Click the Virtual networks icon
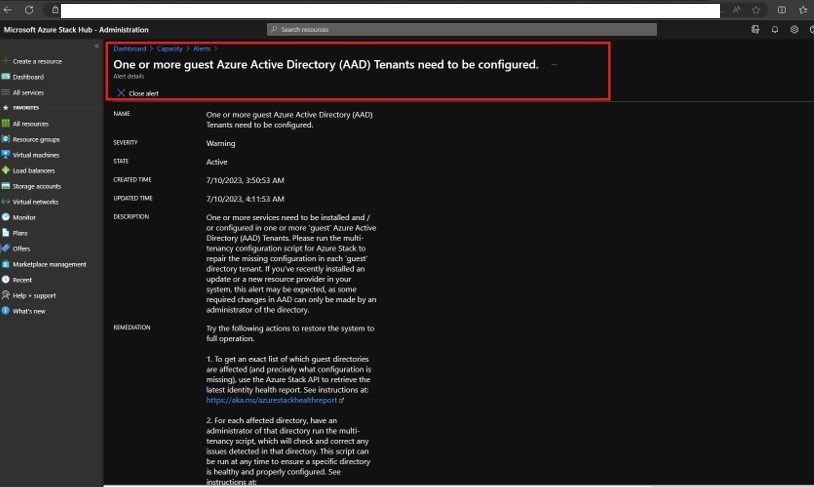Viewport: 814px width, 487px height. tap(6, 201)
